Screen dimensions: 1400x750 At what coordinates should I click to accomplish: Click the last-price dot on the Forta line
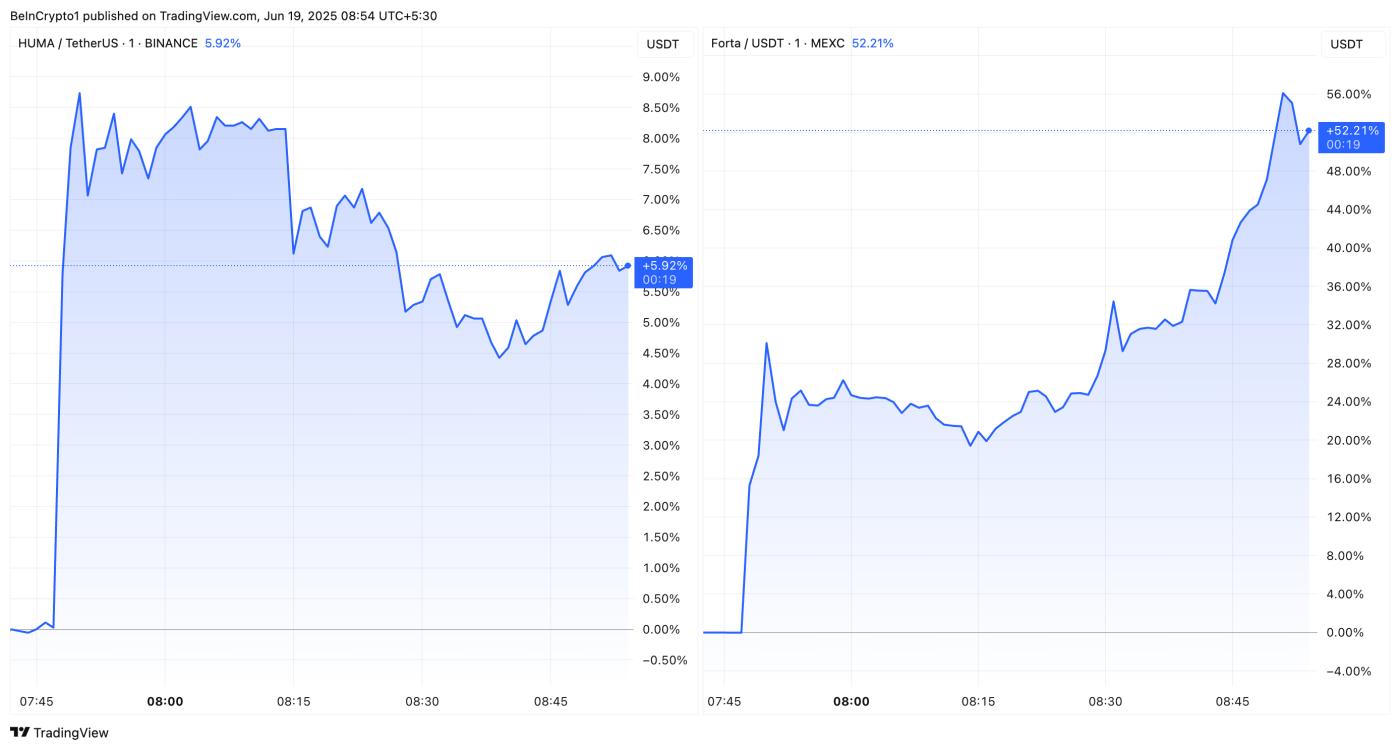(x=1309, y=131)
